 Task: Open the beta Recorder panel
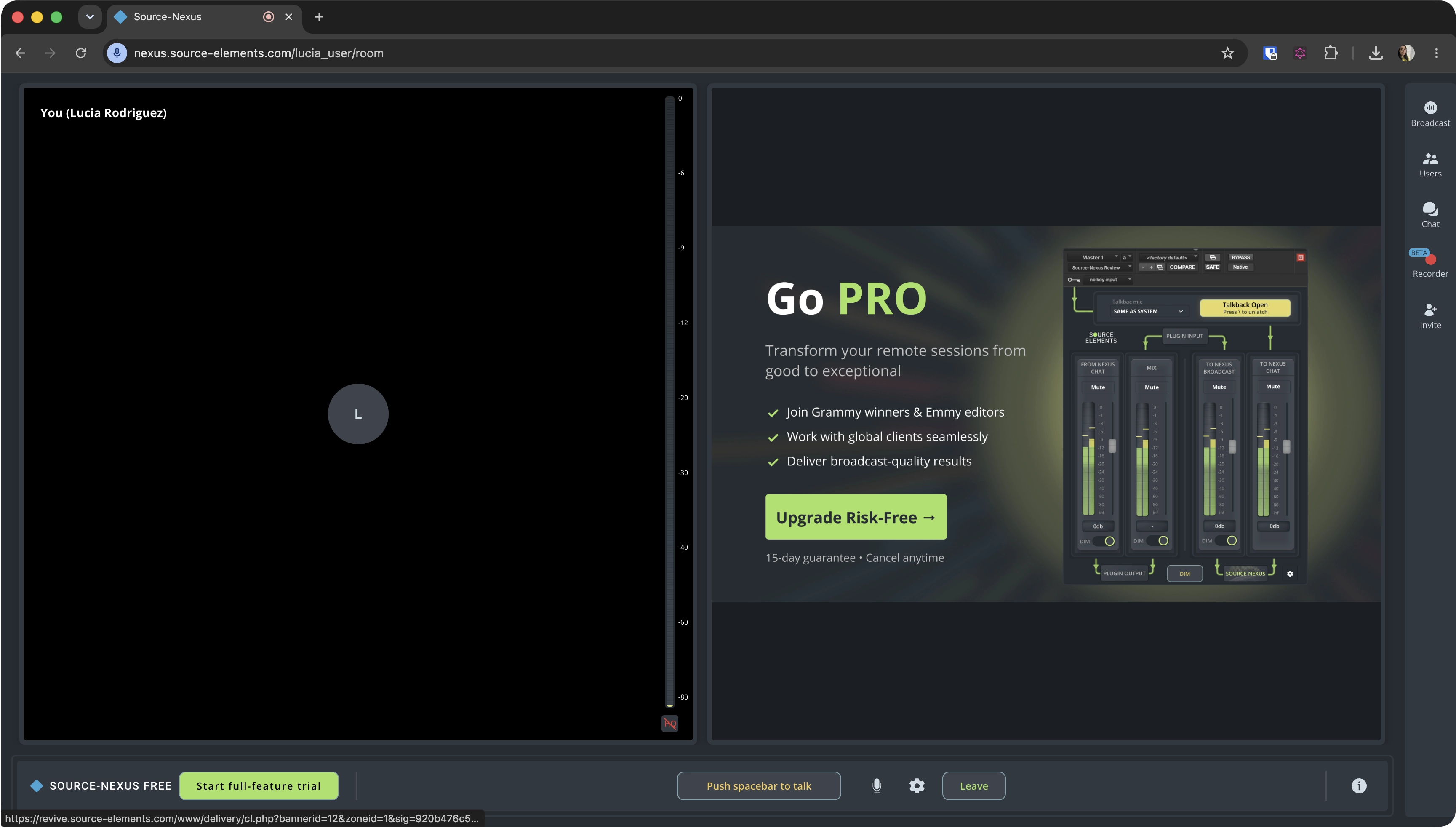point(1430,264)
